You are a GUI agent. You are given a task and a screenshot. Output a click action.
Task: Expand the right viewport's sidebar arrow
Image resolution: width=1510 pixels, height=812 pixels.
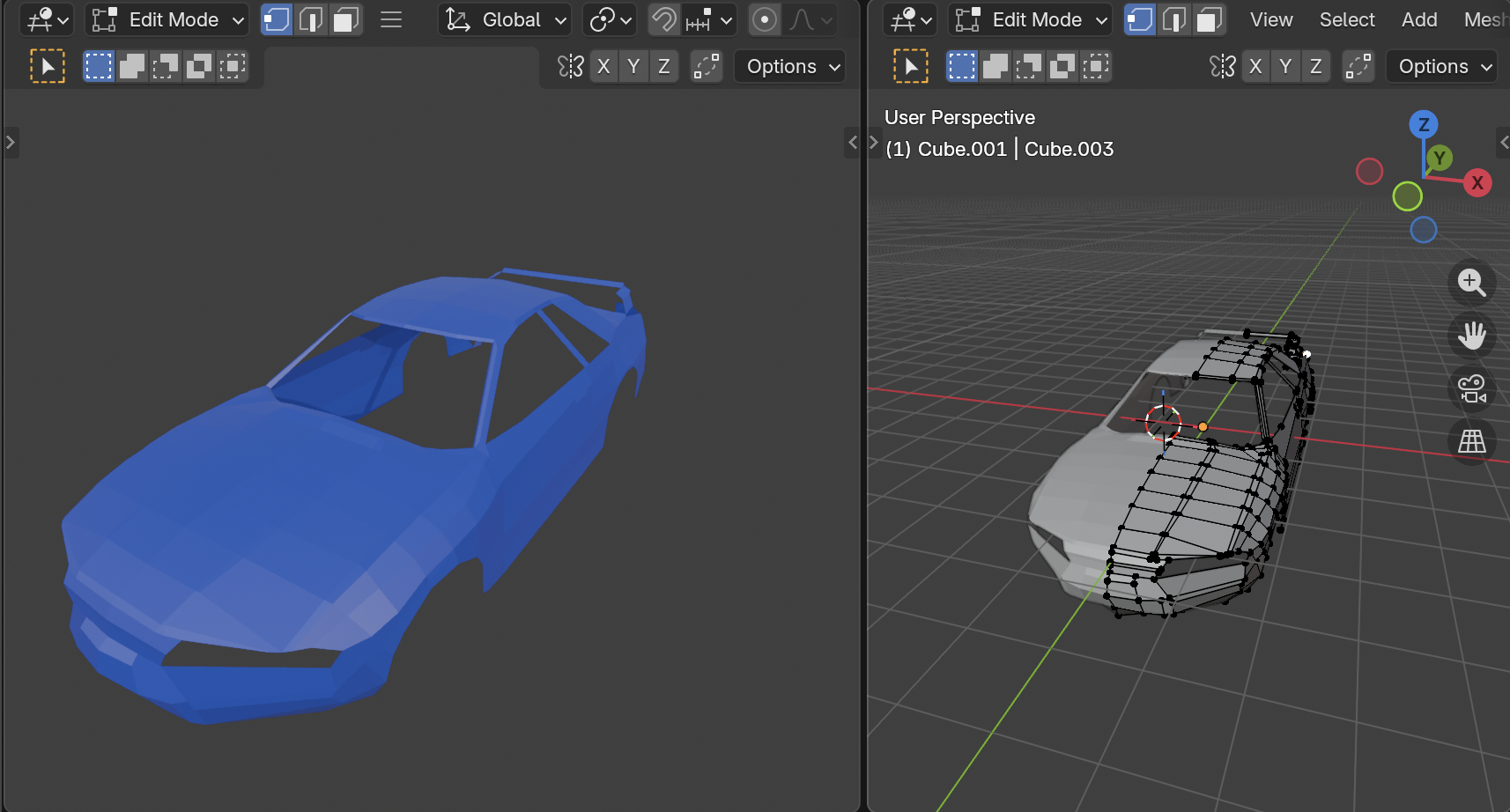click(x=1503, y=142)
